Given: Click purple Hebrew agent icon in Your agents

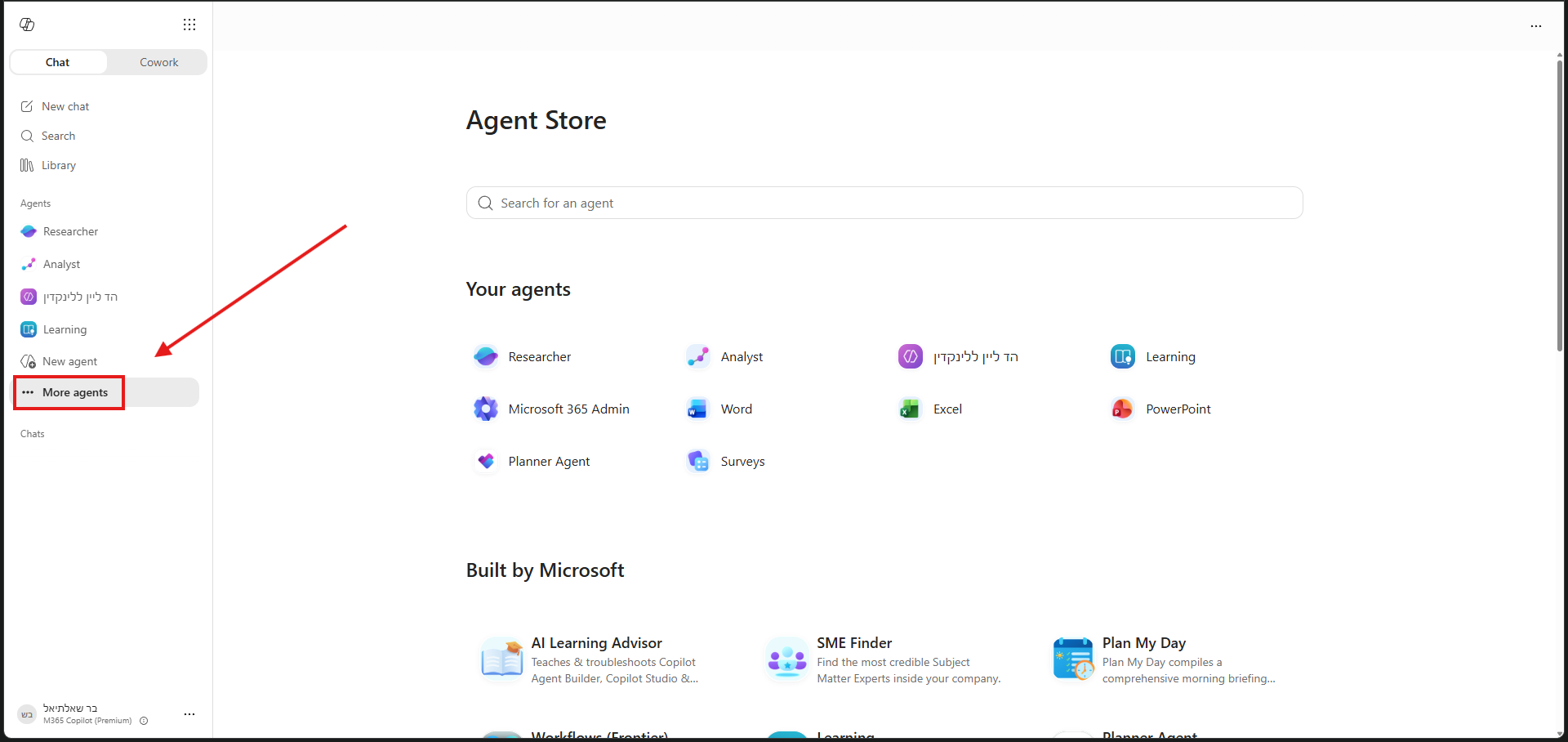Looking at the screenshot, I should point(911,357).
